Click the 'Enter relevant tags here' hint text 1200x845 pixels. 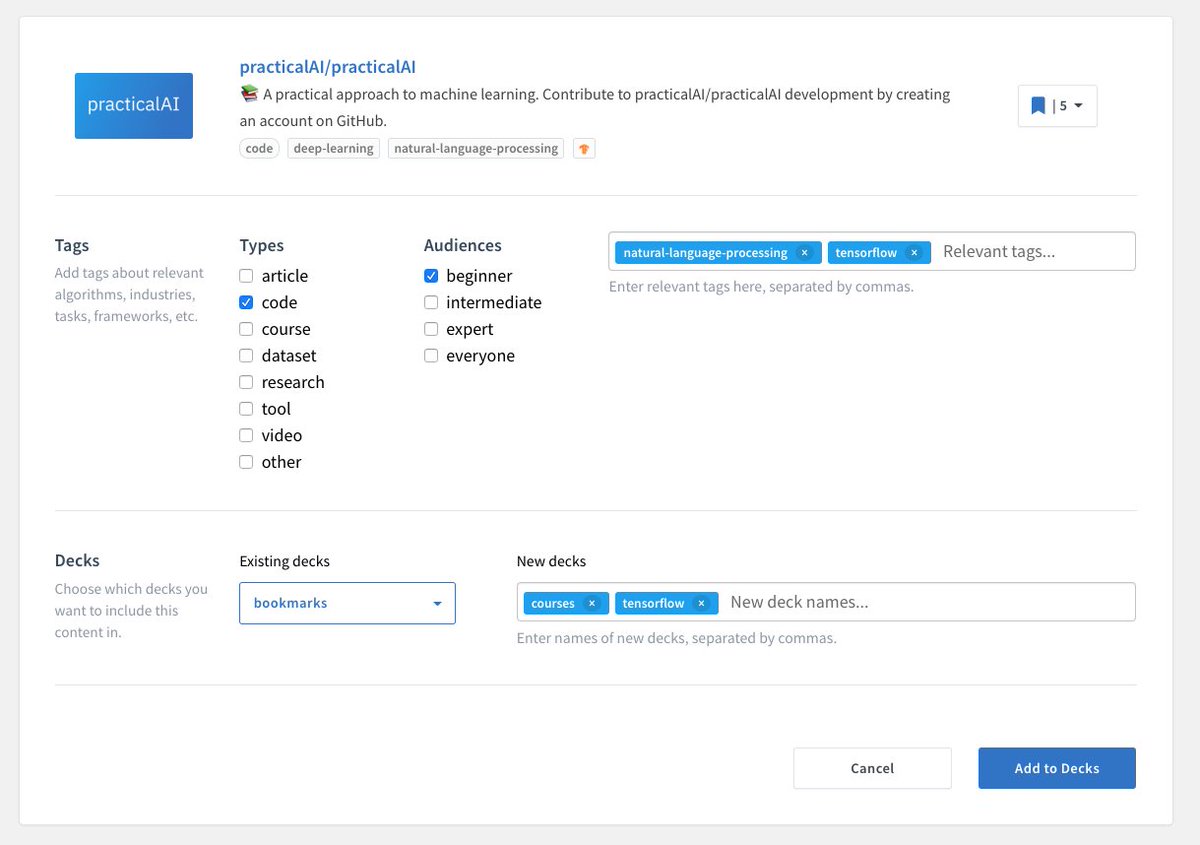coord(761,287)
